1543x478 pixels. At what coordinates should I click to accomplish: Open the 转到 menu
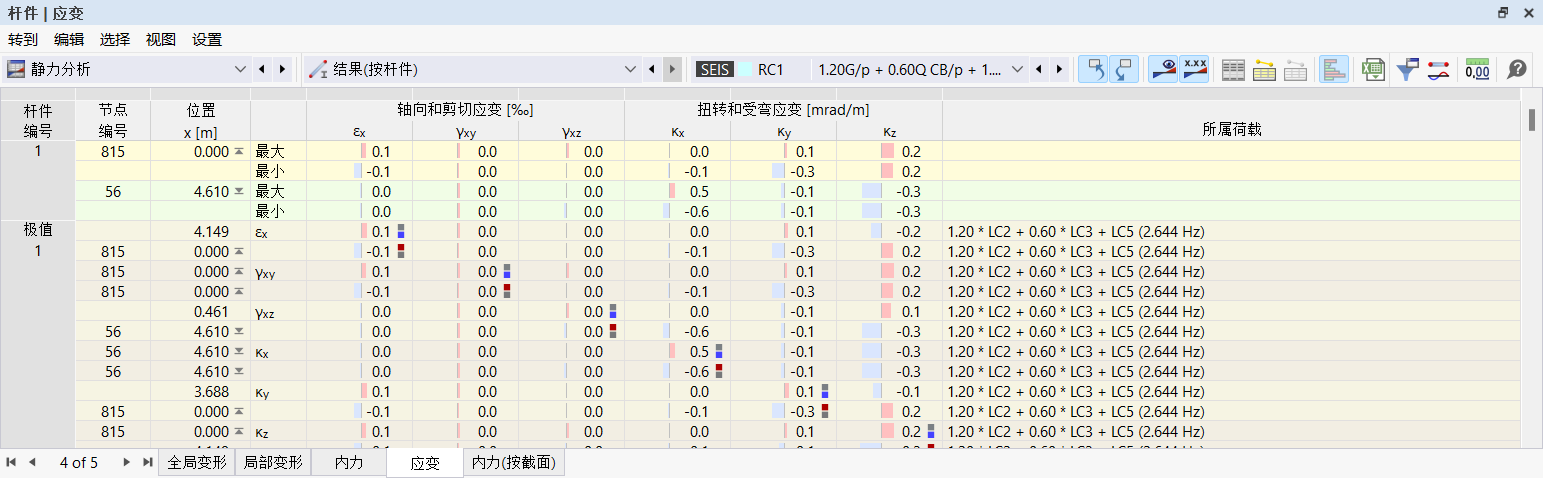(23, 40)
